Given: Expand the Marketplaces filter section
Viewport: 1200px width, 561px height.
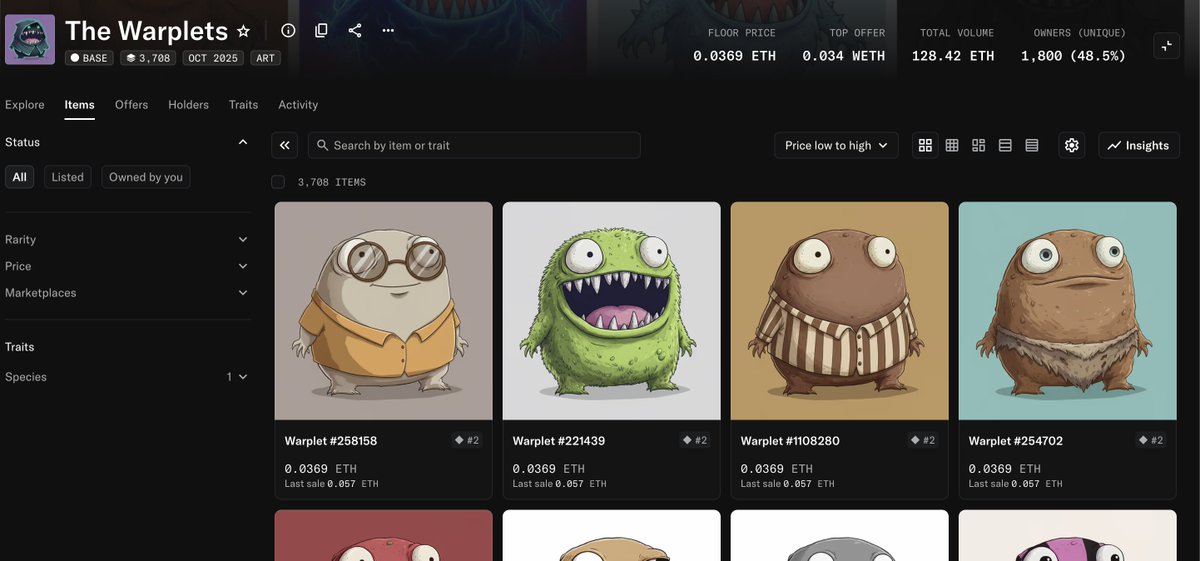Looking at the screenshot, I should coord(126,293).
